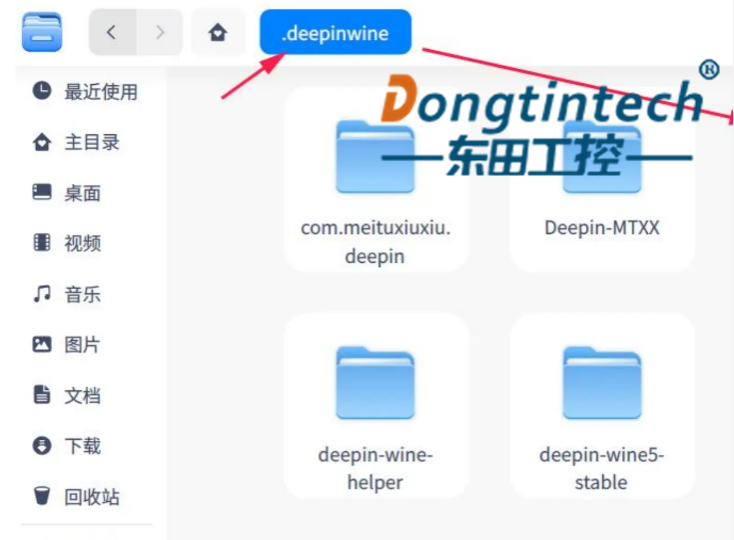Go to 主目录 (Home) in the sidebar
The height and width of the screenshot is (540, 734).
pos(92,143)
